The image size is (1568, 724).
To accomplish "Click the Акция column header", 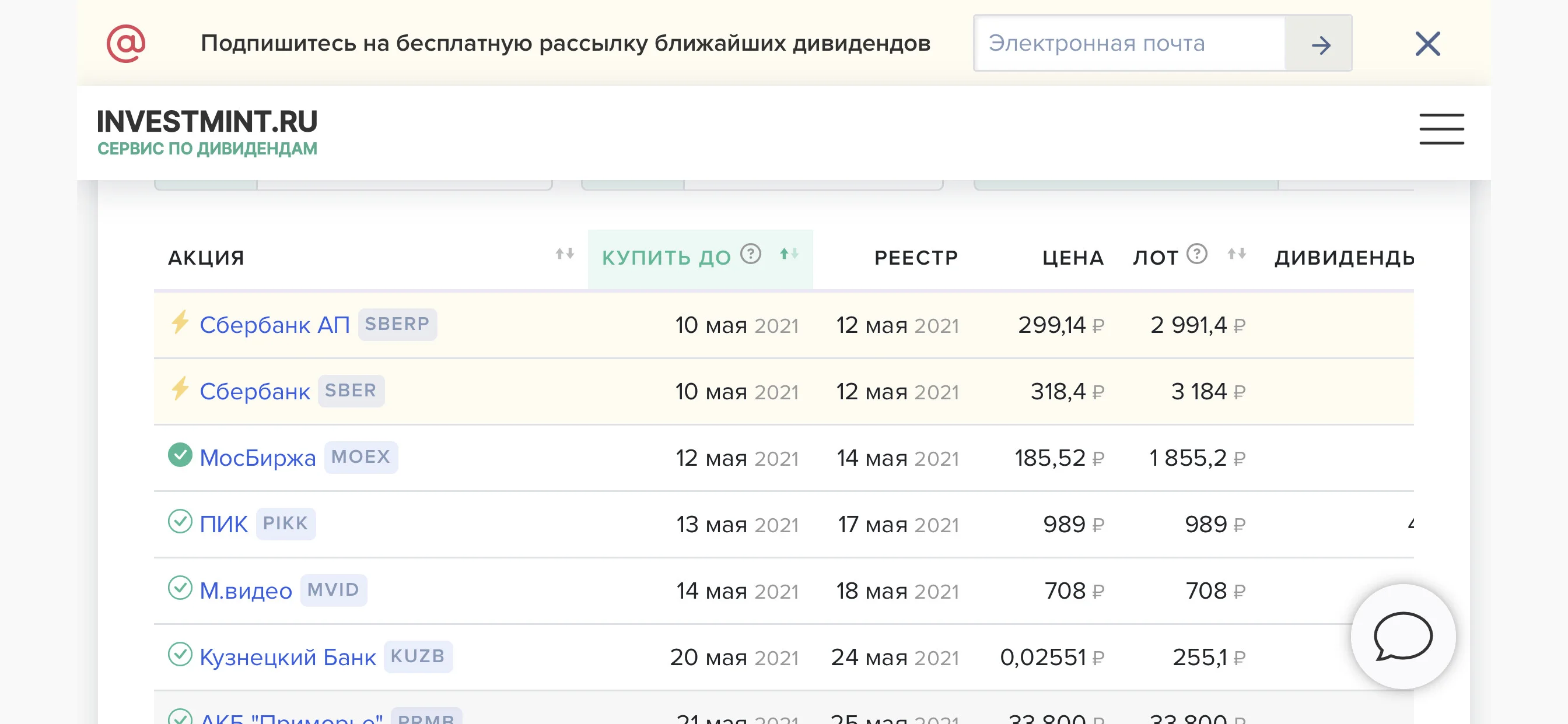I will pos(206,258).
